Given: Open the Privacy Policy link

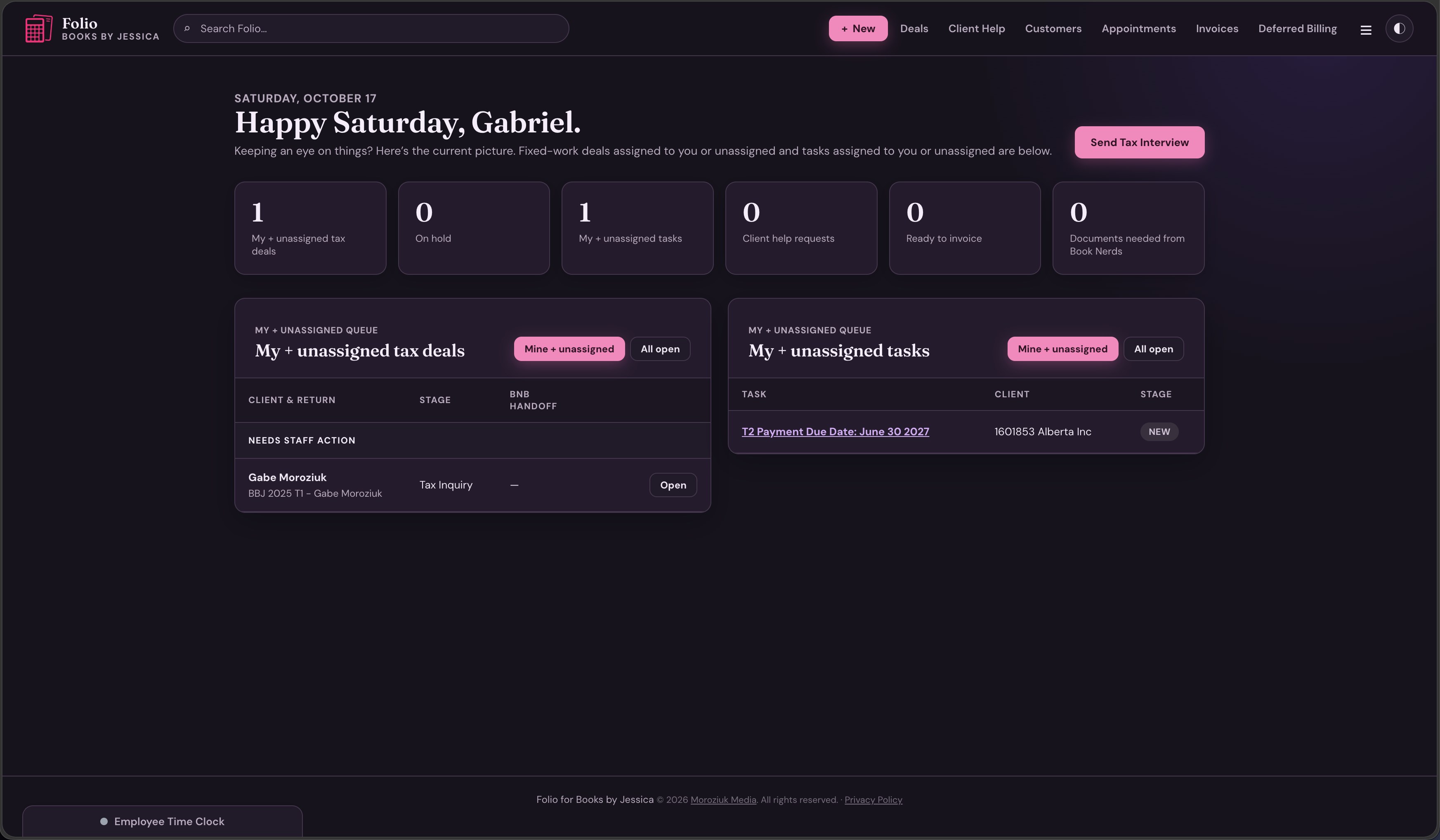Looking at the screenshot, I should pos(873,800).
